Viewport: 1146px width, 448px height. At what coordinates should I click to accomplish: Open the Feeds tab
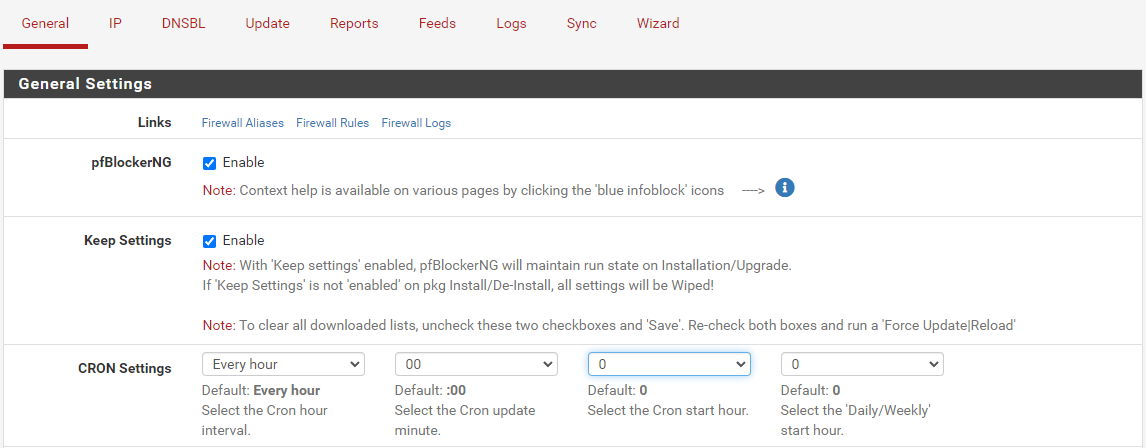[x=437, y=23]
